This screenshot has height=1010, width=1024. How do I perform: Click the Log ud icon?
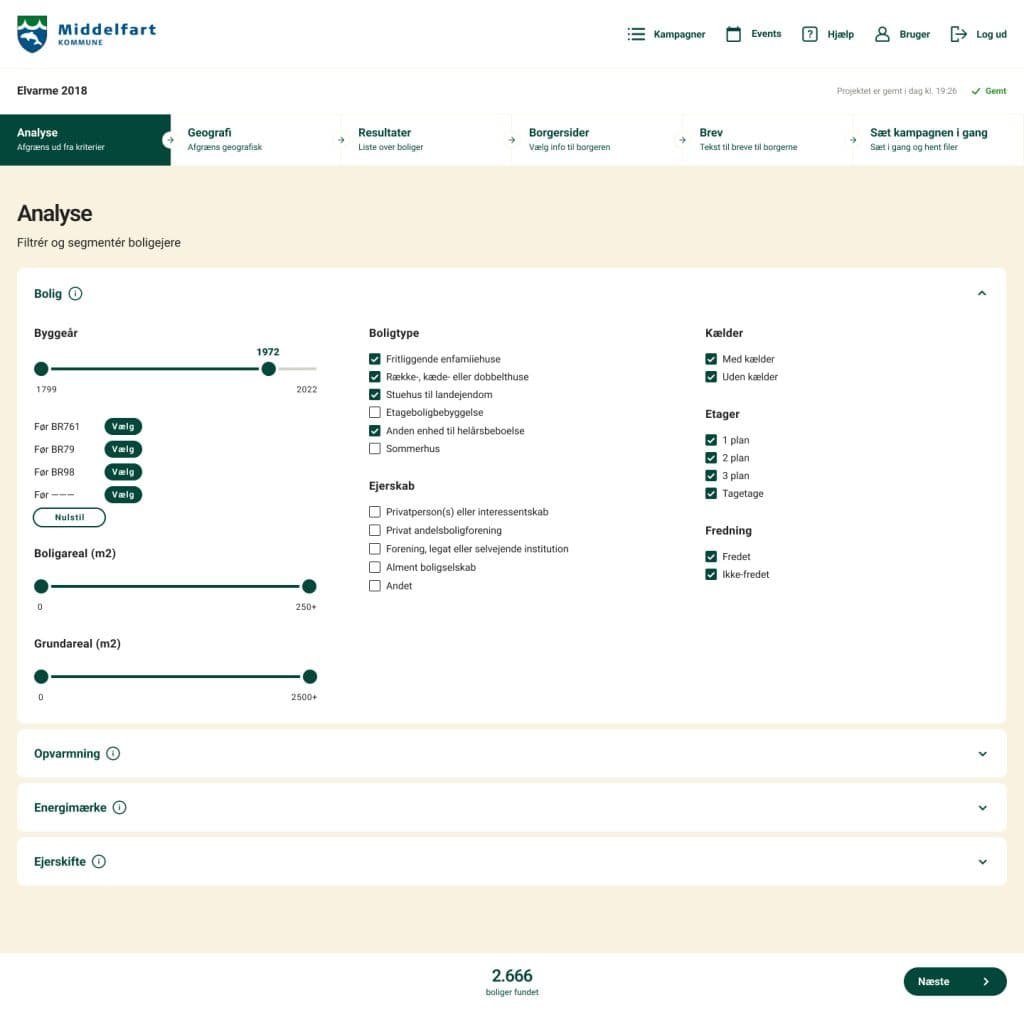coord(959,34)
